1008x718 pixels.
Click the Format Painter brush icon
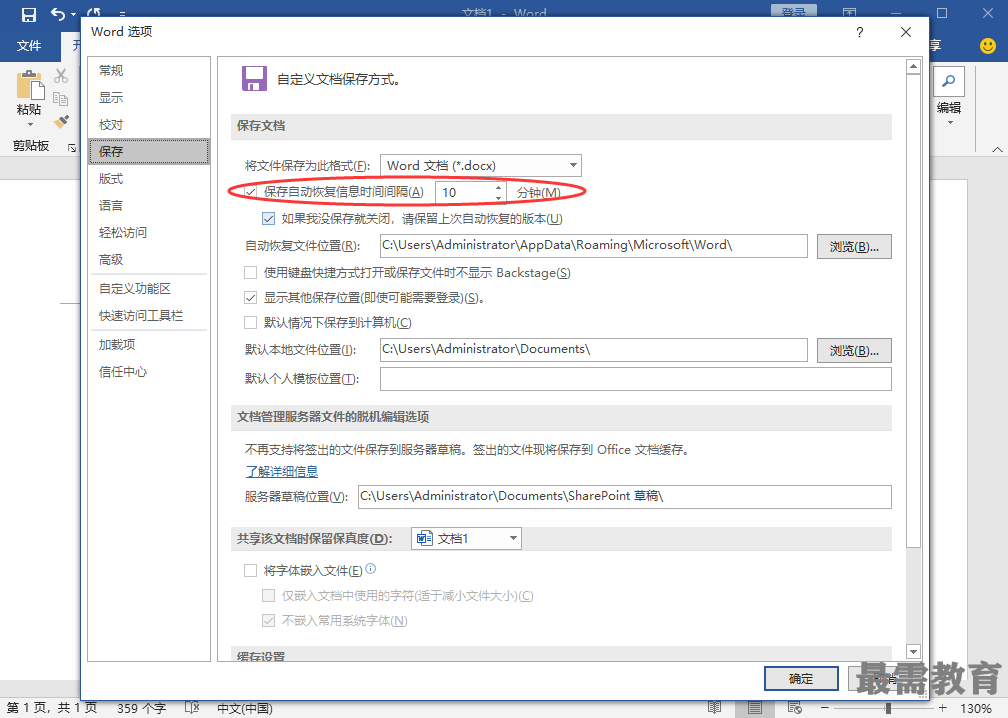point(61,121)
